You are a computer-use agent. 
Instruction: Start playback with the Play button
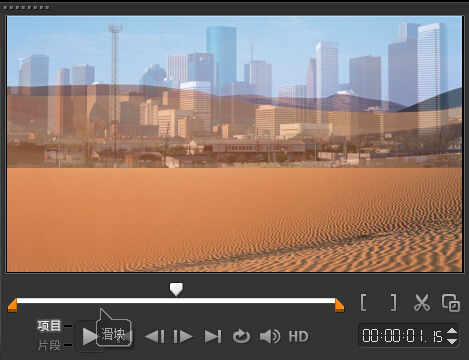pos(90,336)
